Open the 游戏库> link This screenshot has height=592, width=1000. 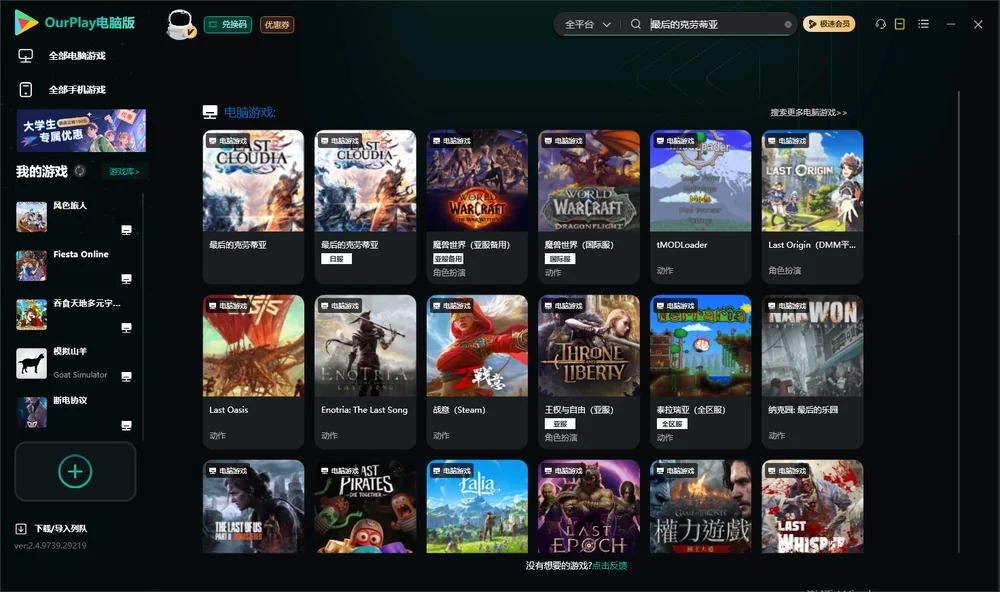point(124,171)
